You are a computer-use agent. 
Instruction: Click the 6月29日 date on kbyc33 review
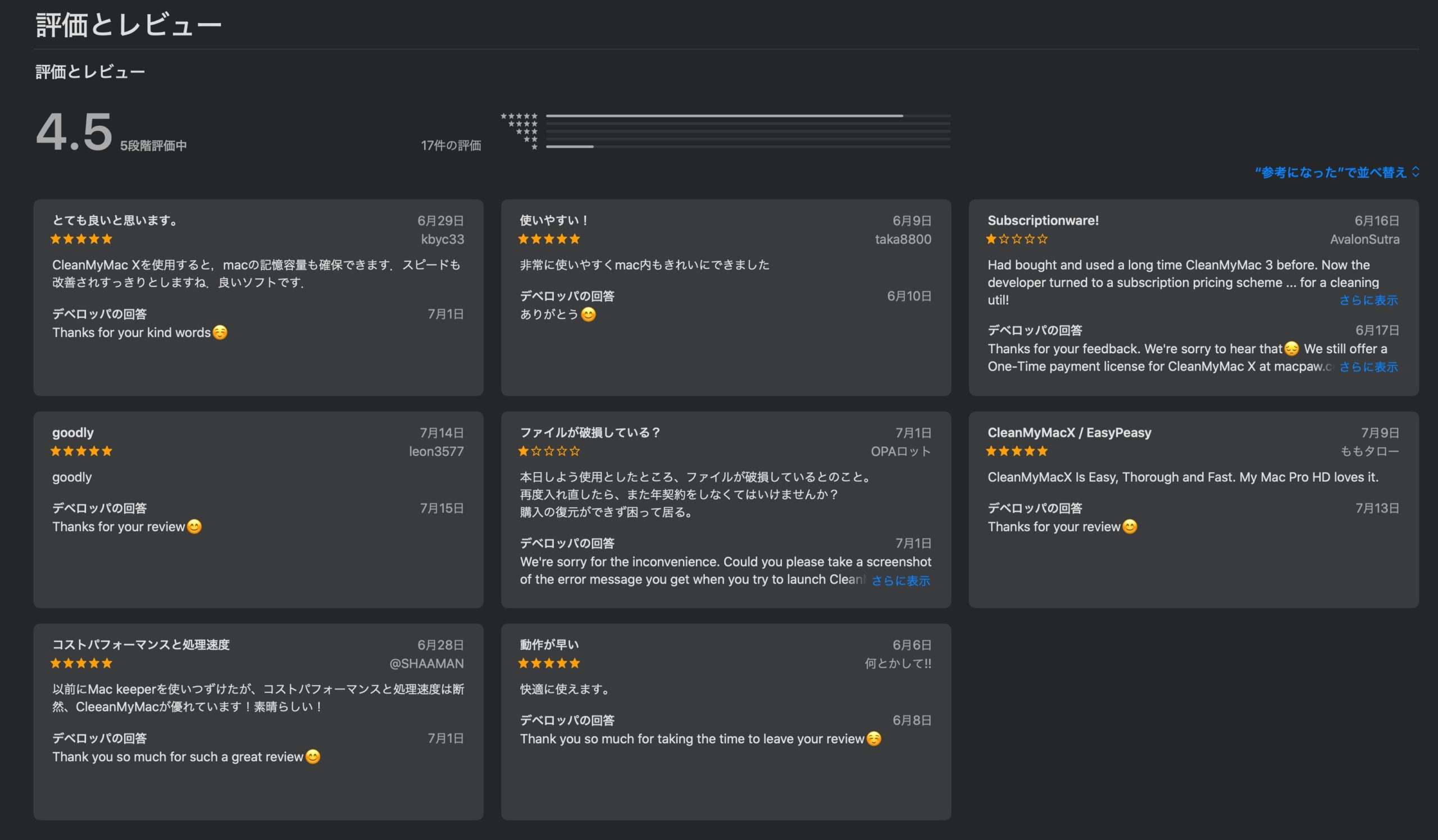point(440,221)
